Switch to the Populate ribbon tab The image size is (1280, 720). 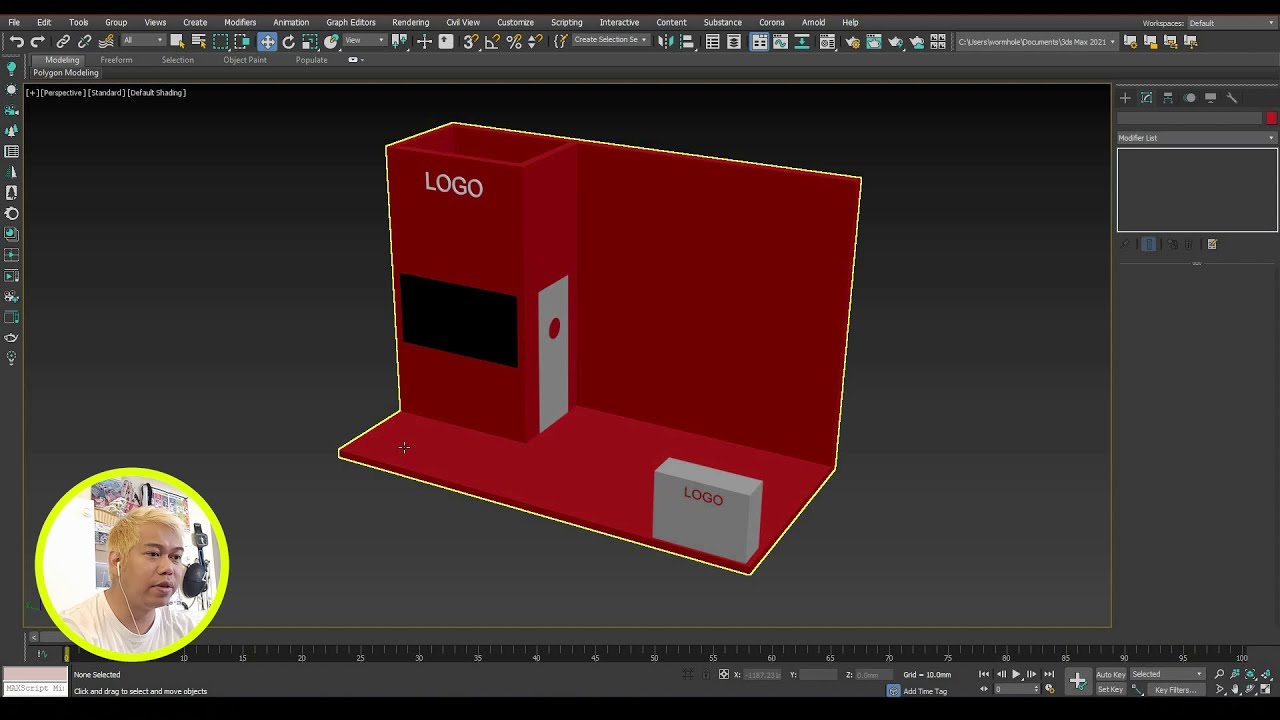(311, 60)
